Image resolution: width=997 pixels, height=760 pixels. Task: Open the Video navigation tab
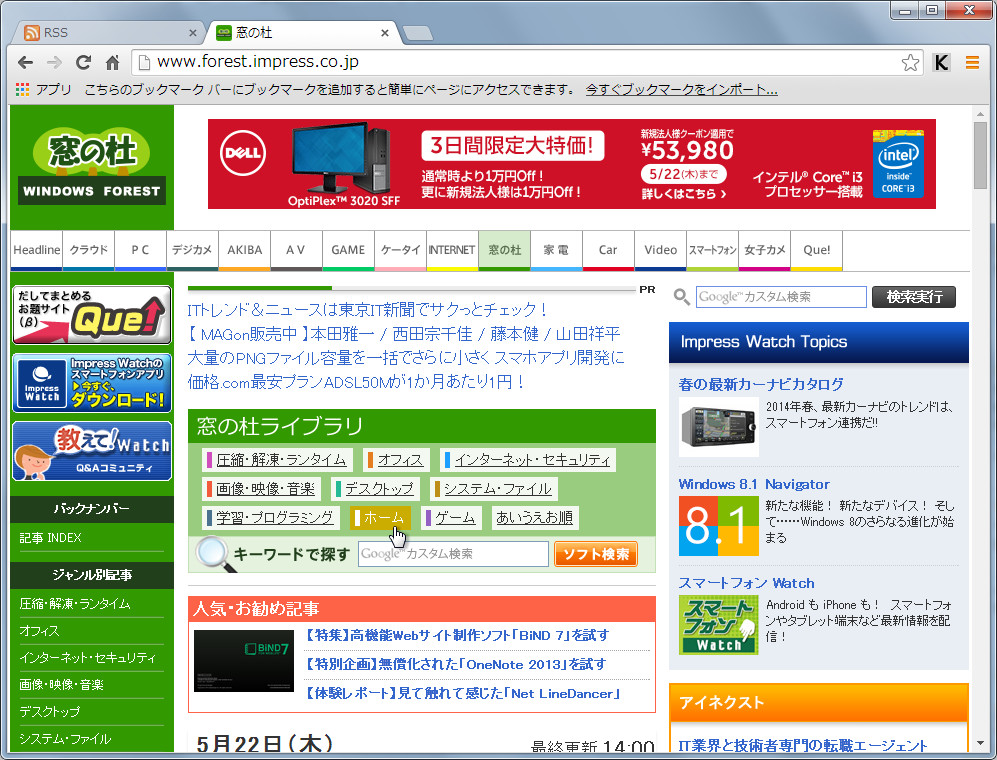coord(661,251)
